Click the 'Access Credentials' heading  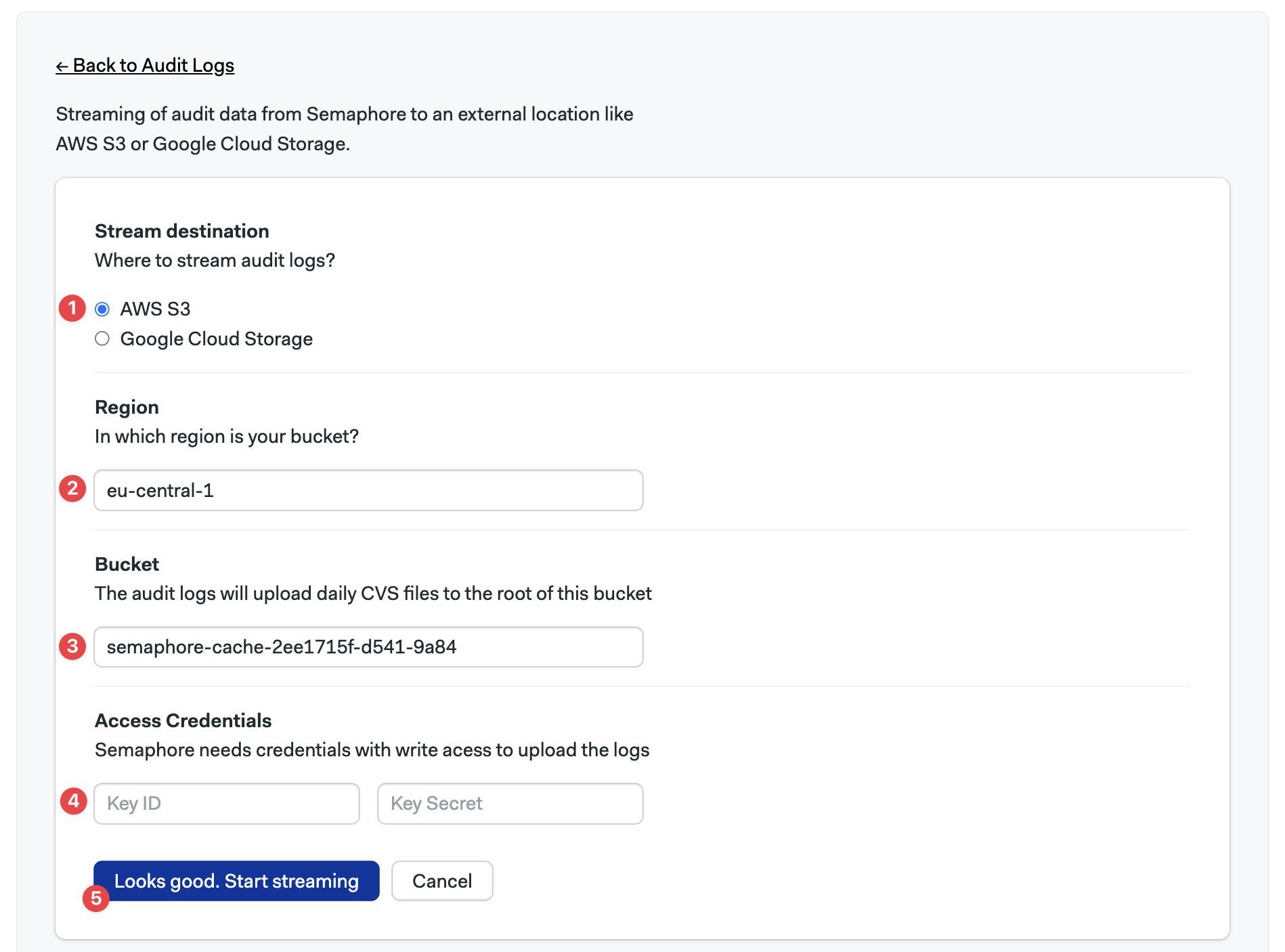pos(183,720)
